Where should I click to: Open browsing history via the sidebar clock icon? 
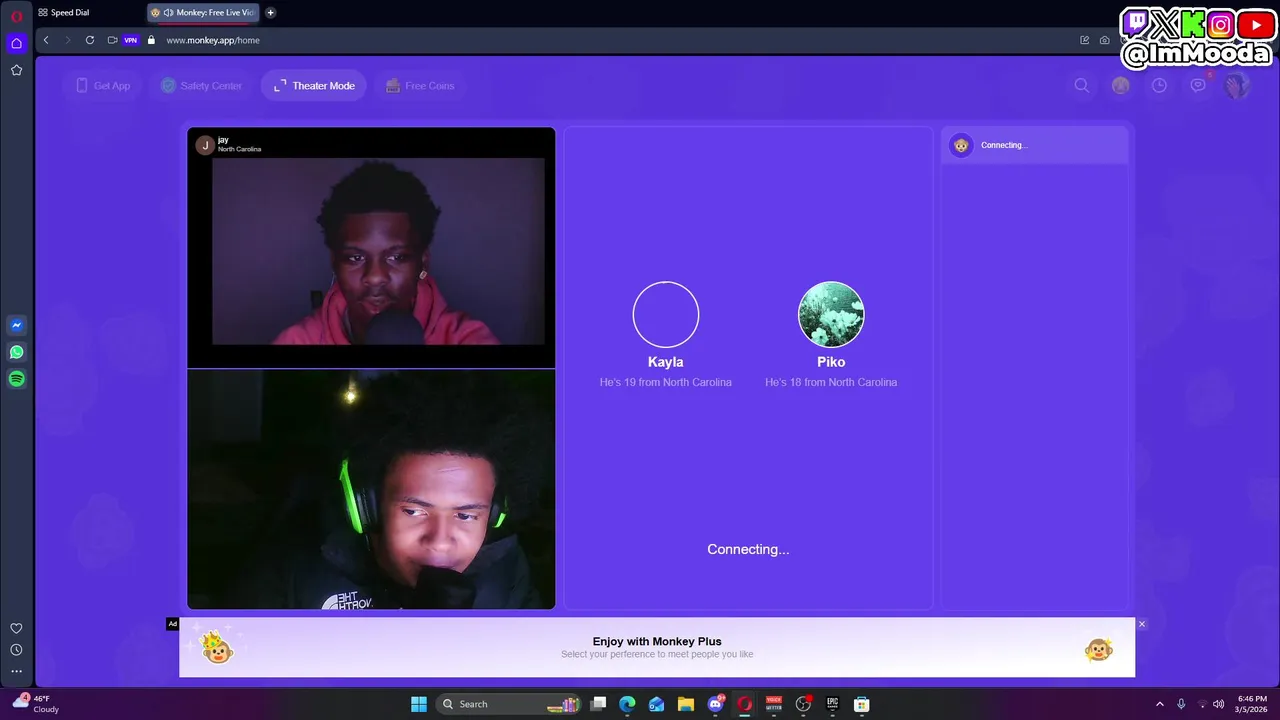point(16,650)
